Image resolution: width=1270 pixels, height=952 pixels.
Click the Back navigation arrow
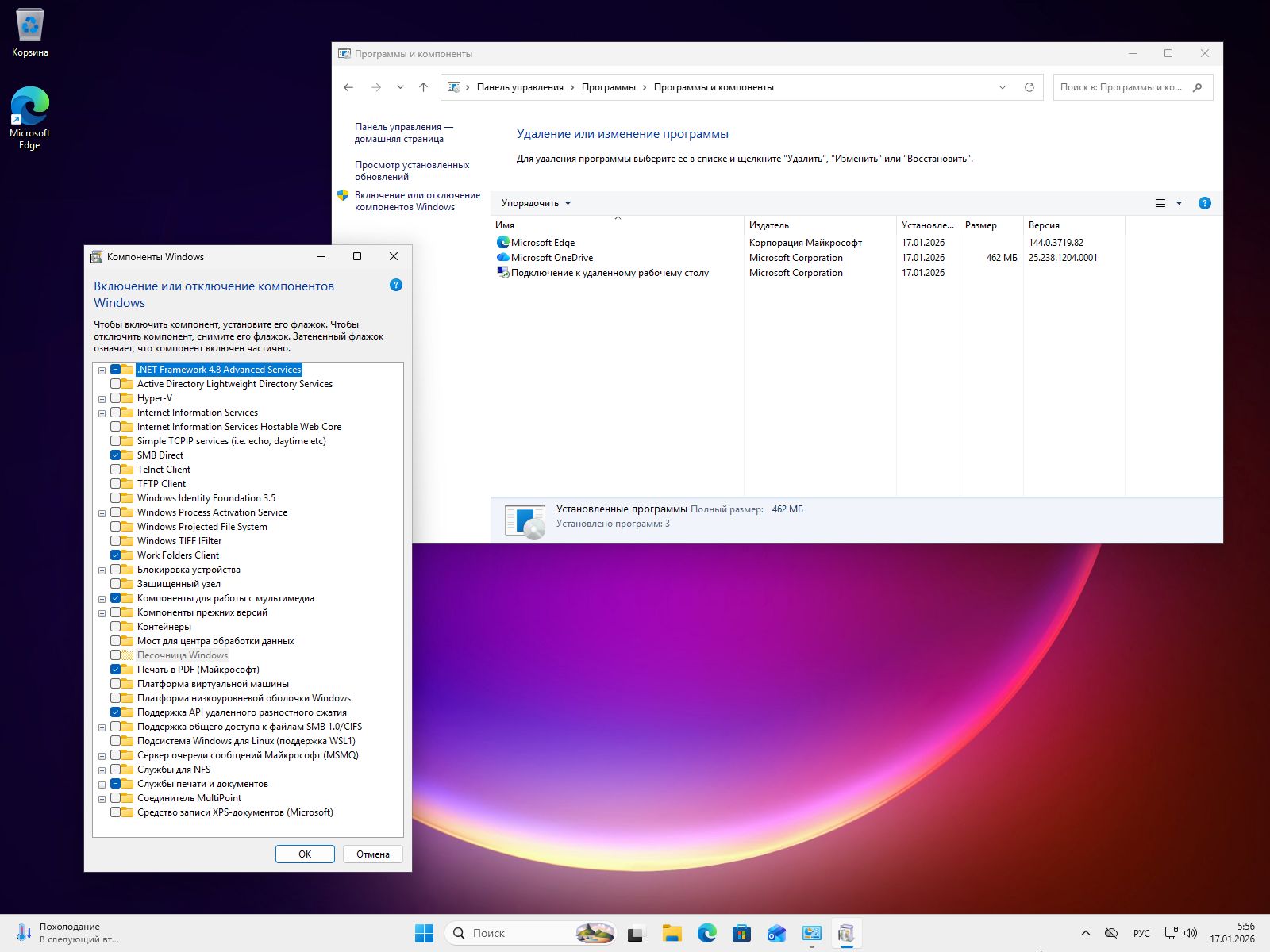coord(348,87)
